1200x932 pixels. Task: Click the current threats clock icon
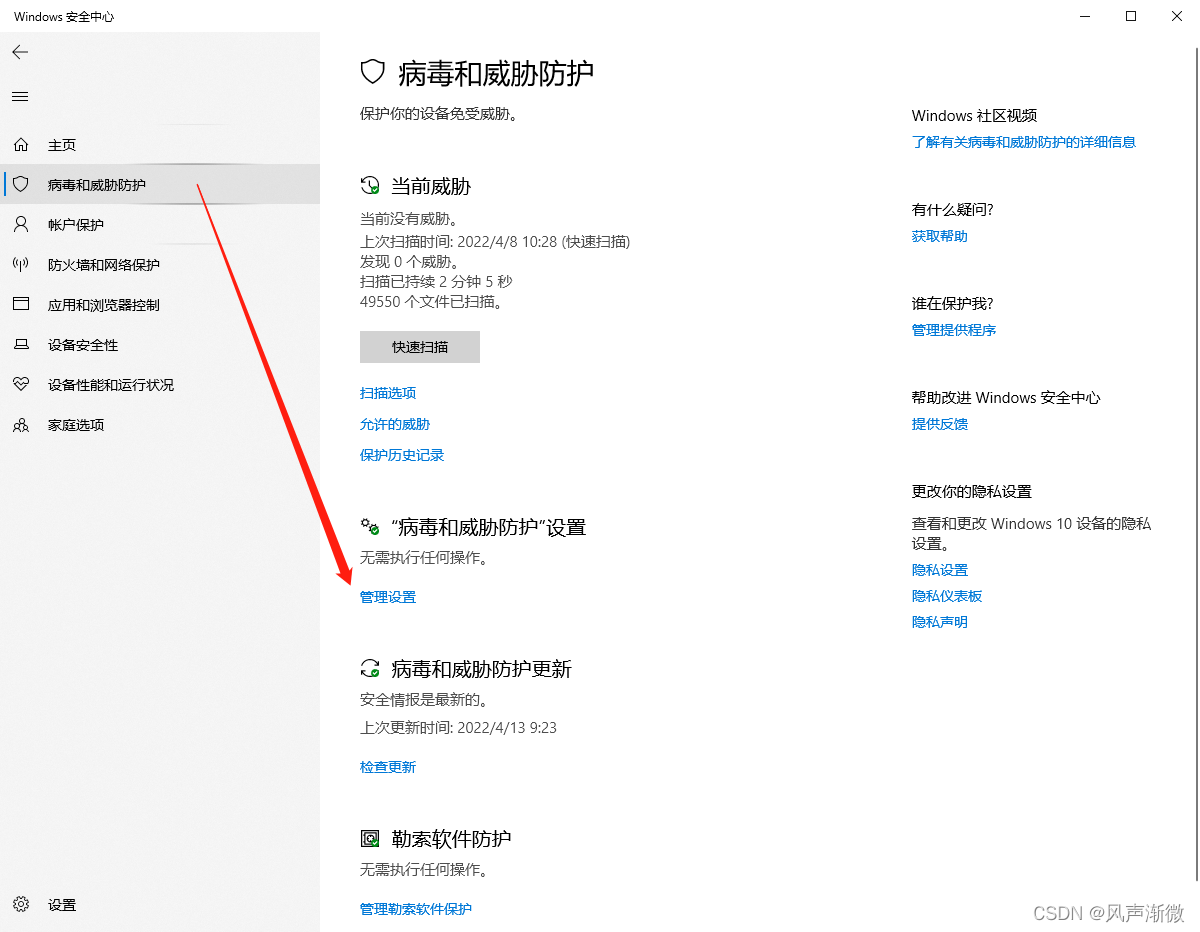(x=370, y=186)
